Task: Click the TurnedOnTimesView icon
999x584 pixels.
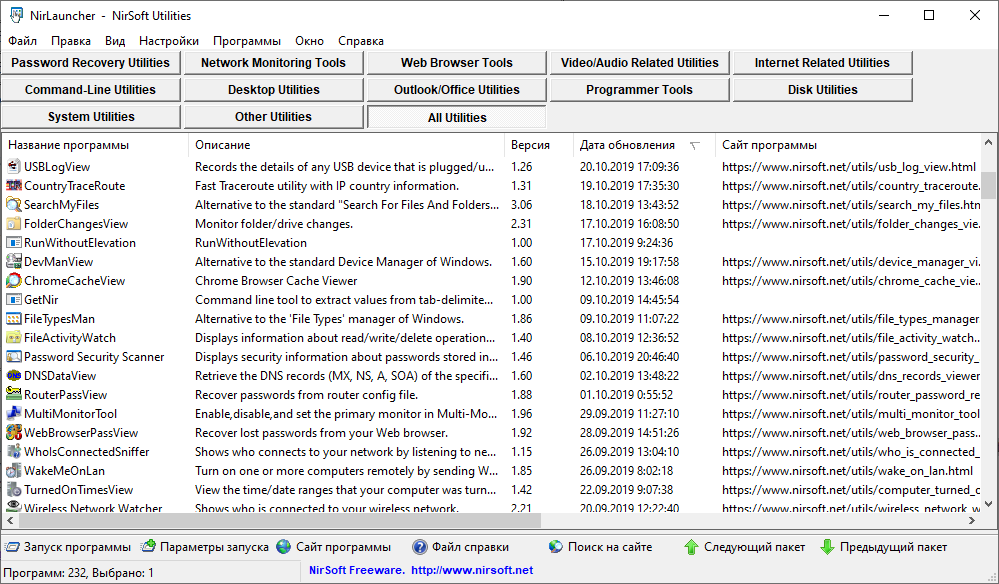Action: tap(13, 490)
